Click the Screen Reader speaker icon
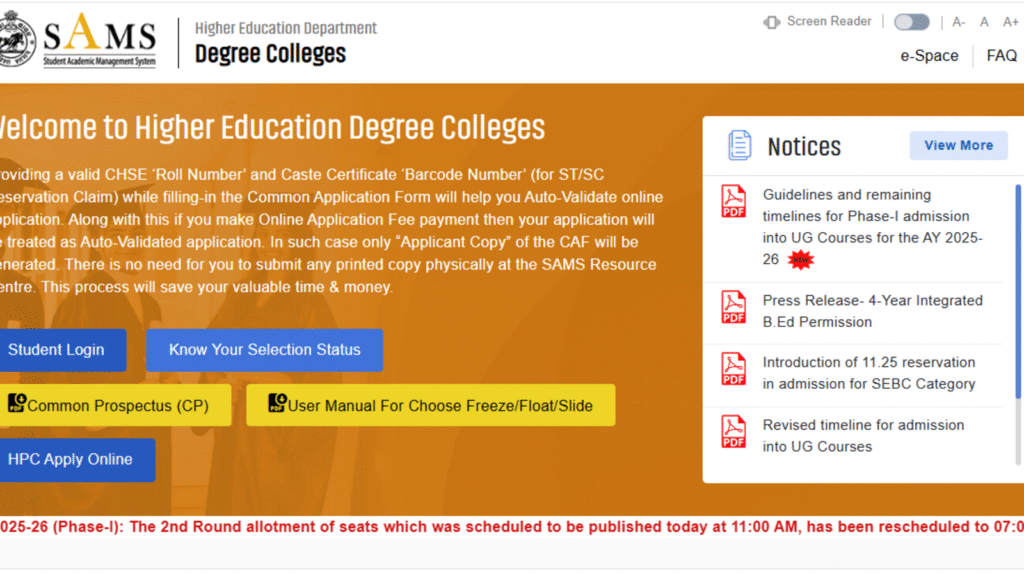 coord(771,22)
